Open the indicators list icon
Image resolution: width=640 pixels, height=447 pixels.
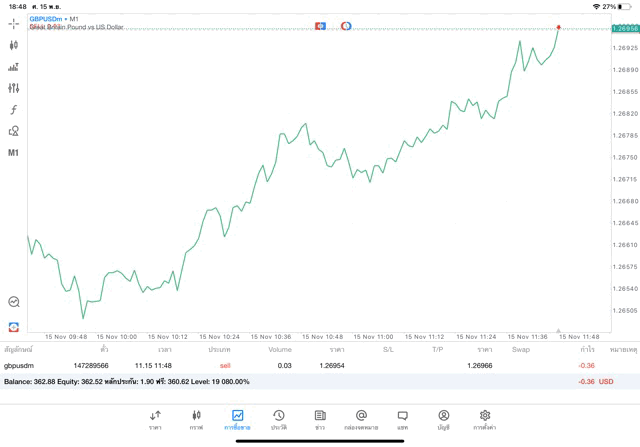pos(14,67)
